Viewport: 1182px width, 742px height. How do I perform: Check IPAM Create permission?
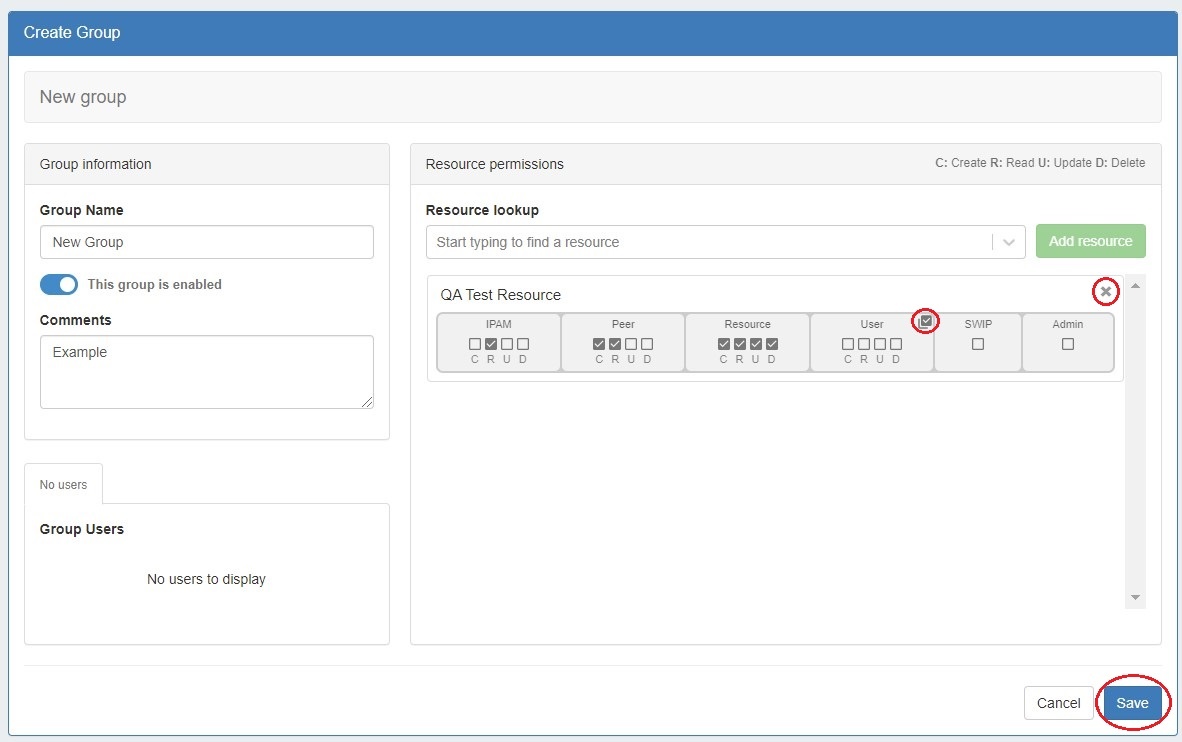(475, 344)
